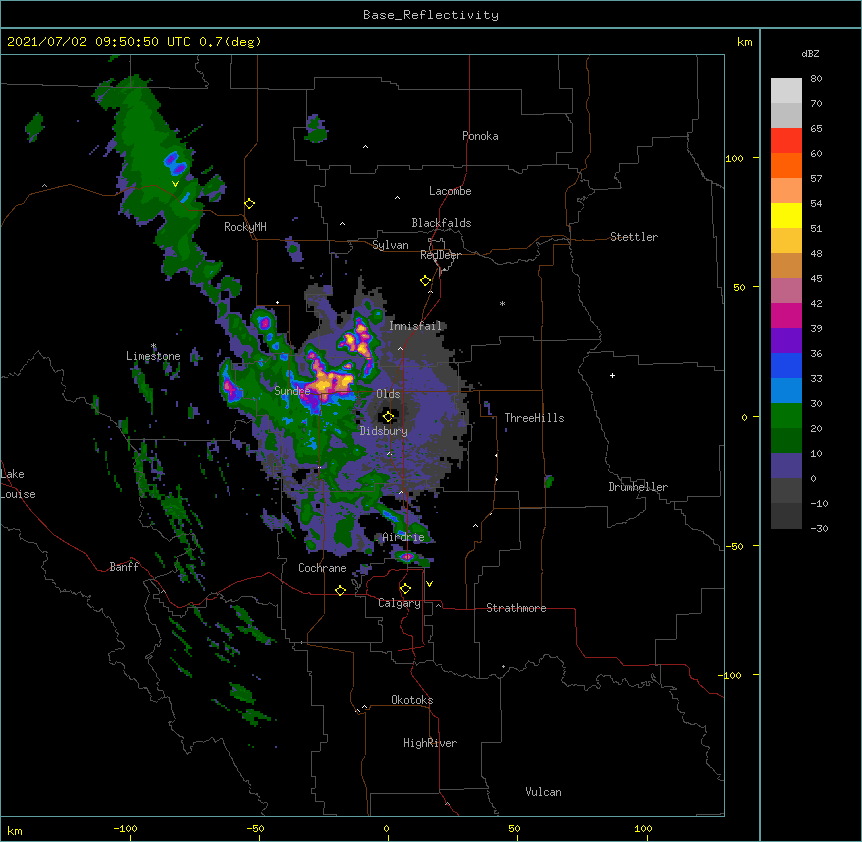The width and height of the screenshot is (862, 842).
Task: Click the yellow diamond marker above Calgary label
Action: (x=405, y=589)
